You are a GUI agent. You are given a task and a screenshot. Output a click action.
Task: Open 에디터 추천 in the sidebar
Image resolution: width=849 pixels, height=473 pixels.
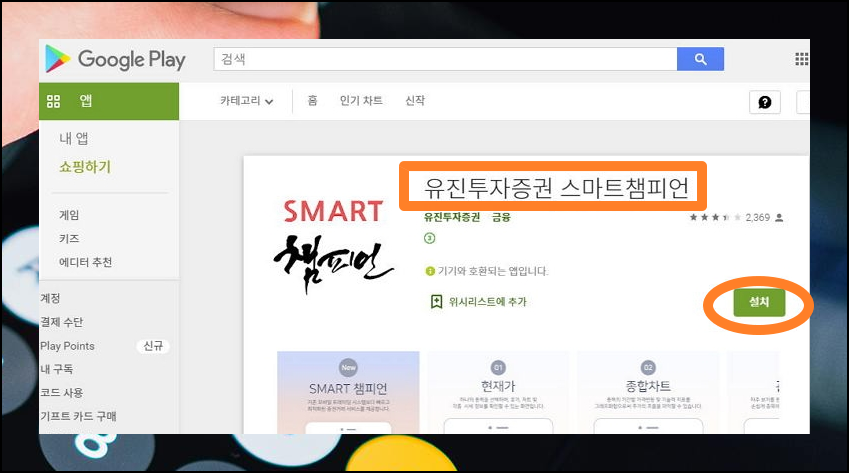coord(86,262)
